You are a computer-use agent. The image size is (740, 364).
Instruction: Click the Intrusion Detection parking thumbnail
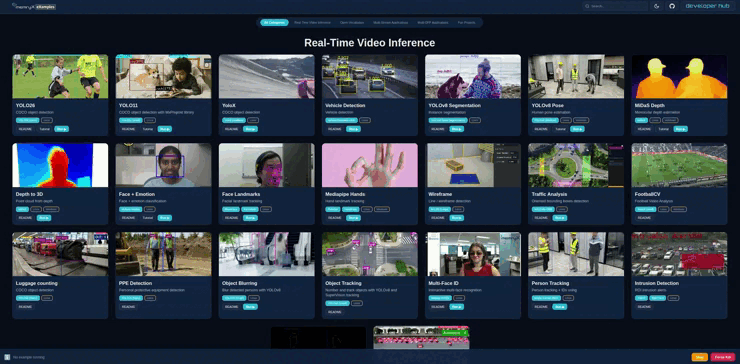[x=679, y=254]
